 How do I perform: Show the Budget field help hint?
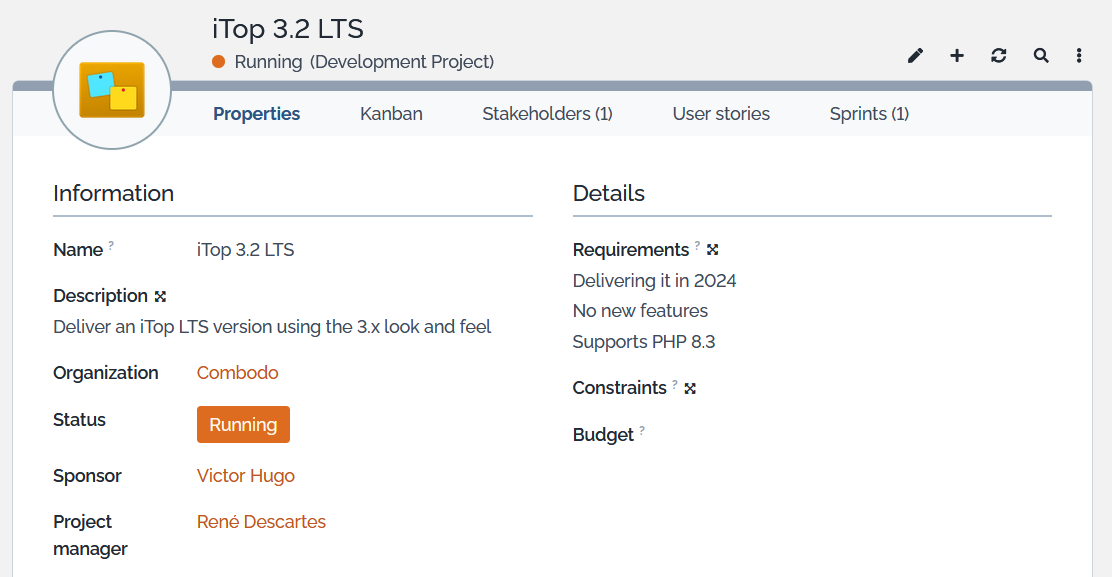pos(642,431)
